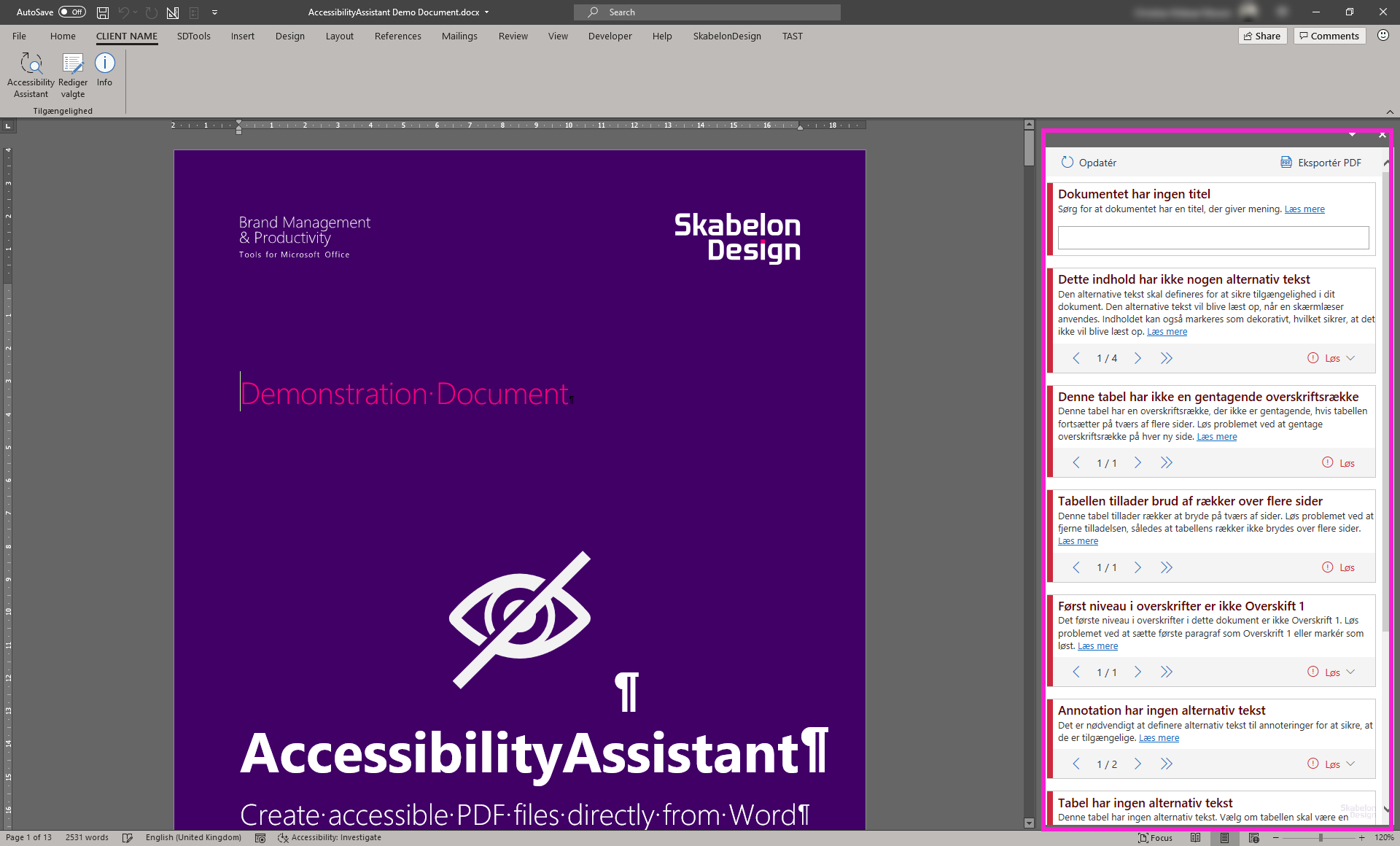Screen dimensions: 1400x846
Task: Click the macro recording icon in status bar
Action: (260, 838)
